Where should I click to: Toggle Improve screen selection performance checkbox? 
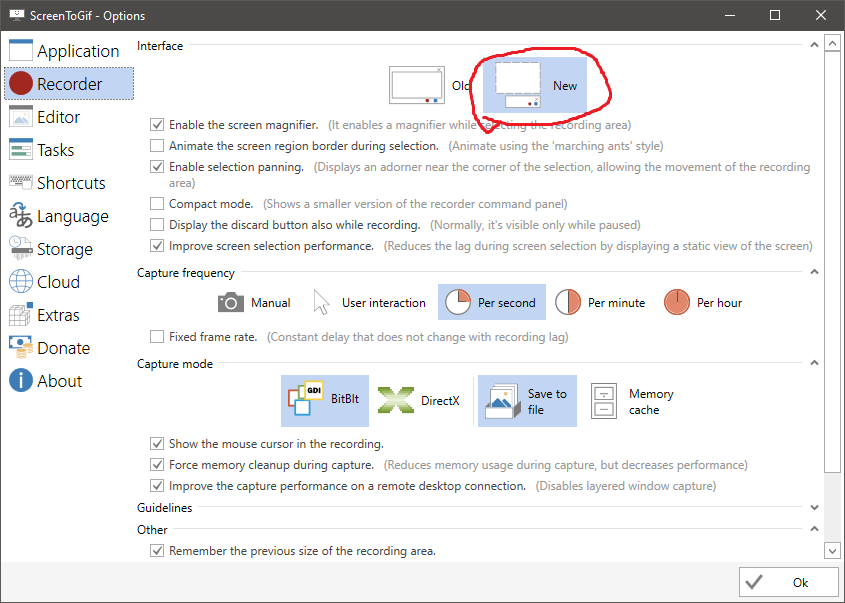coord(157,246)
